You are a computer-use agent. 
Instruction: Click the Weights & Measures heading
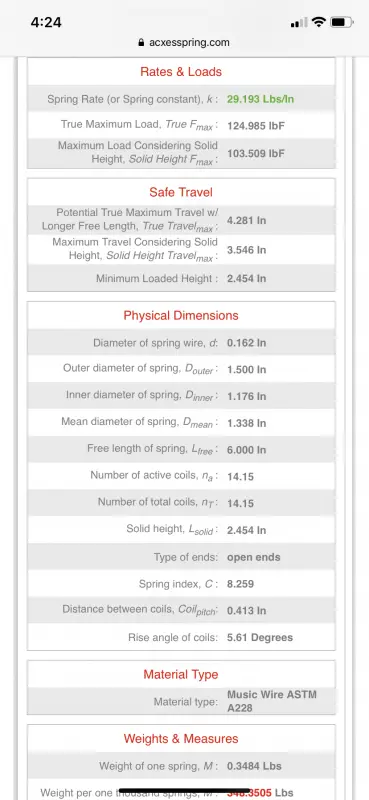pos(181,739)
